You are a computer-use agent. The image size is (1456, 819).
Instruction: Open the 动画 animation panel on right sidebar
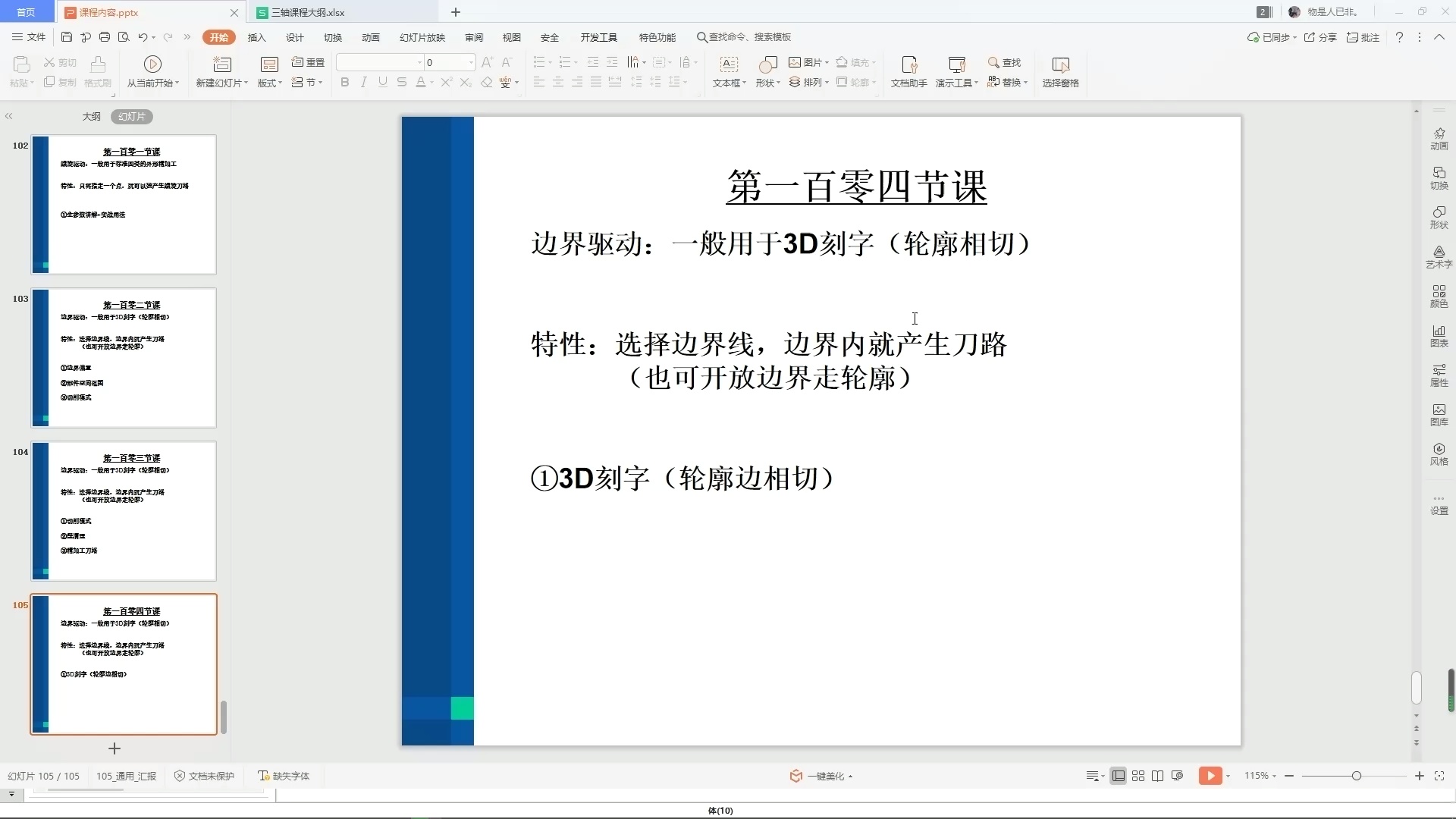point(1439,139)
